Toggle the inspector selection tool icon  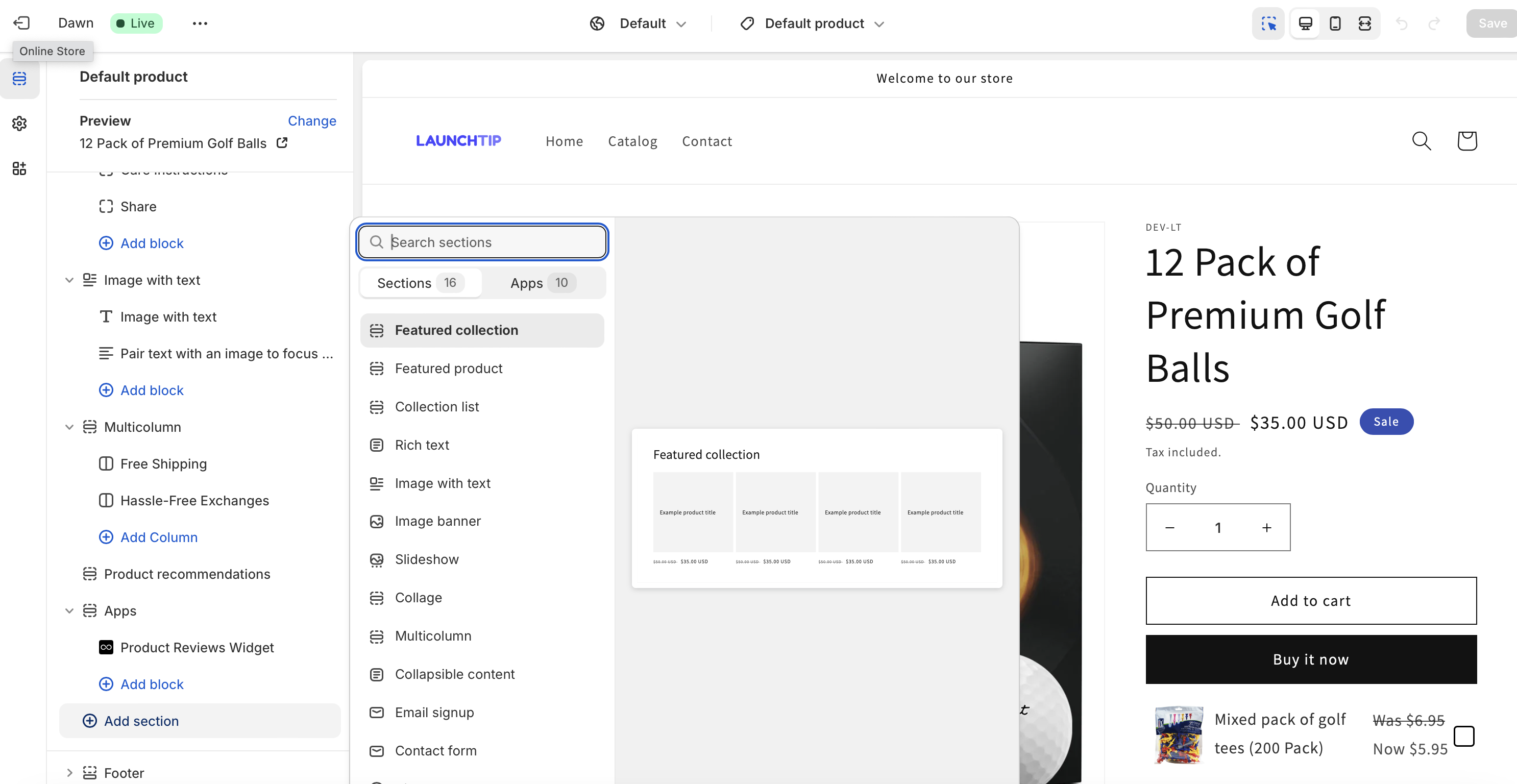pos(1268,23)
